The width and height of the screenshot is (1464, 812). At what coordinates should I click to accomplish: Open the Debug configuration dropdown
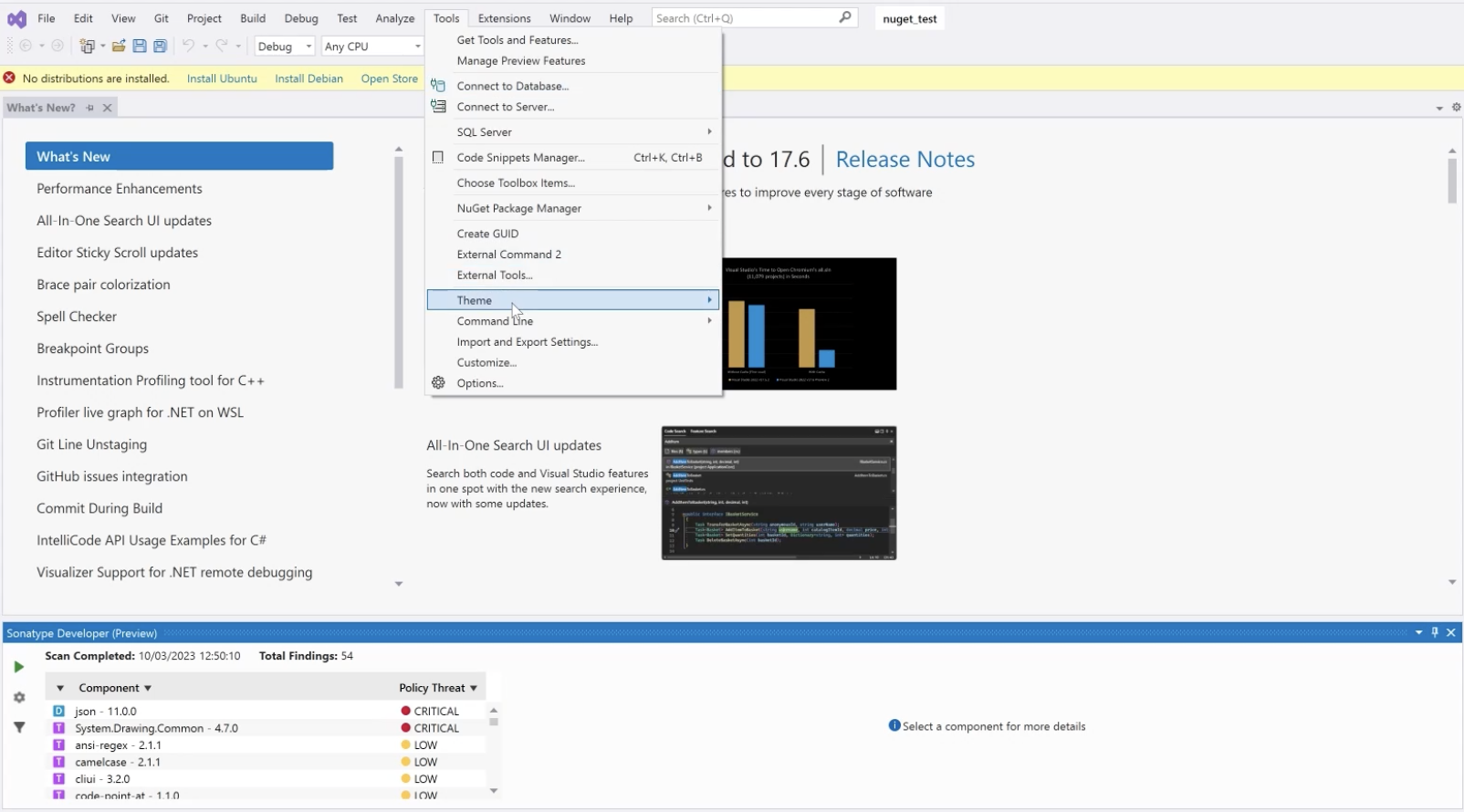(x=285, y=47)
